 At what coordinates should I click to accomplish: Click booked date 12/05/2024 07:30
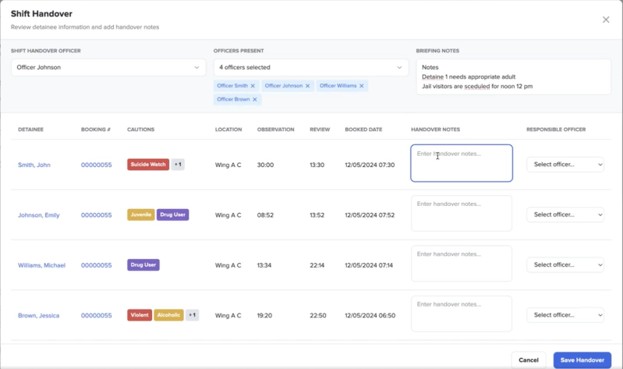pos(370,165)
